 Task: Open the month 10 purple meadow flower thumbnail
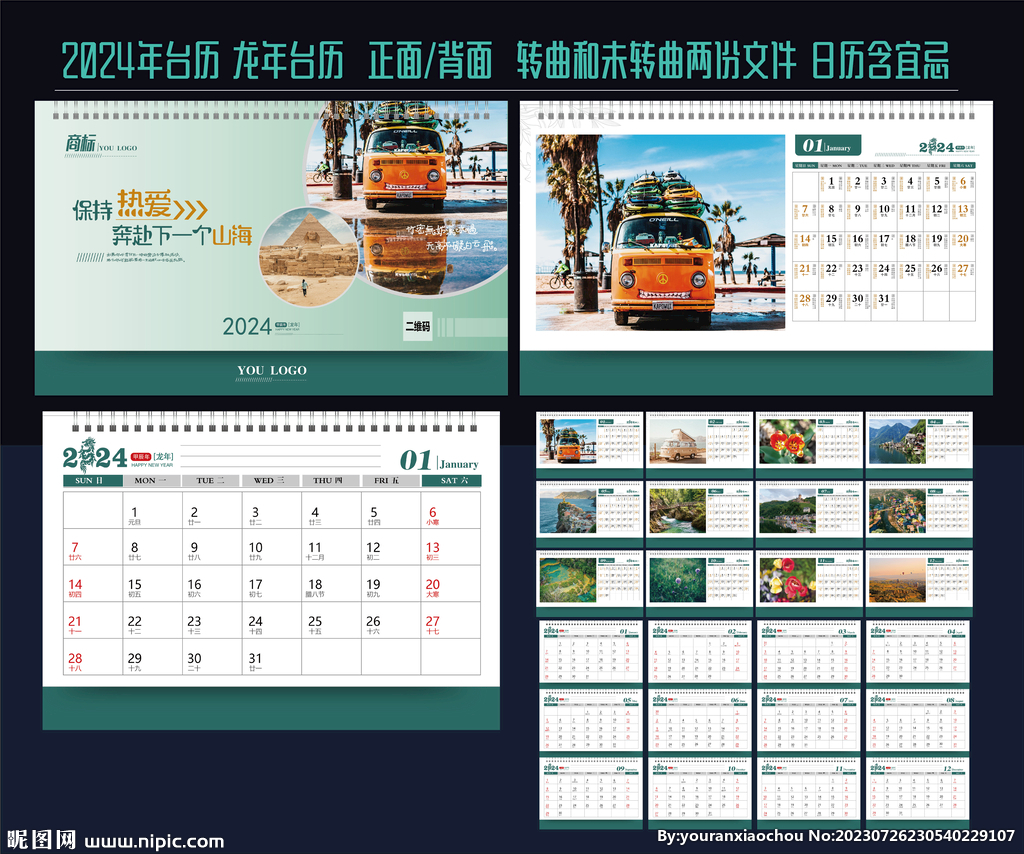point(677,580)
